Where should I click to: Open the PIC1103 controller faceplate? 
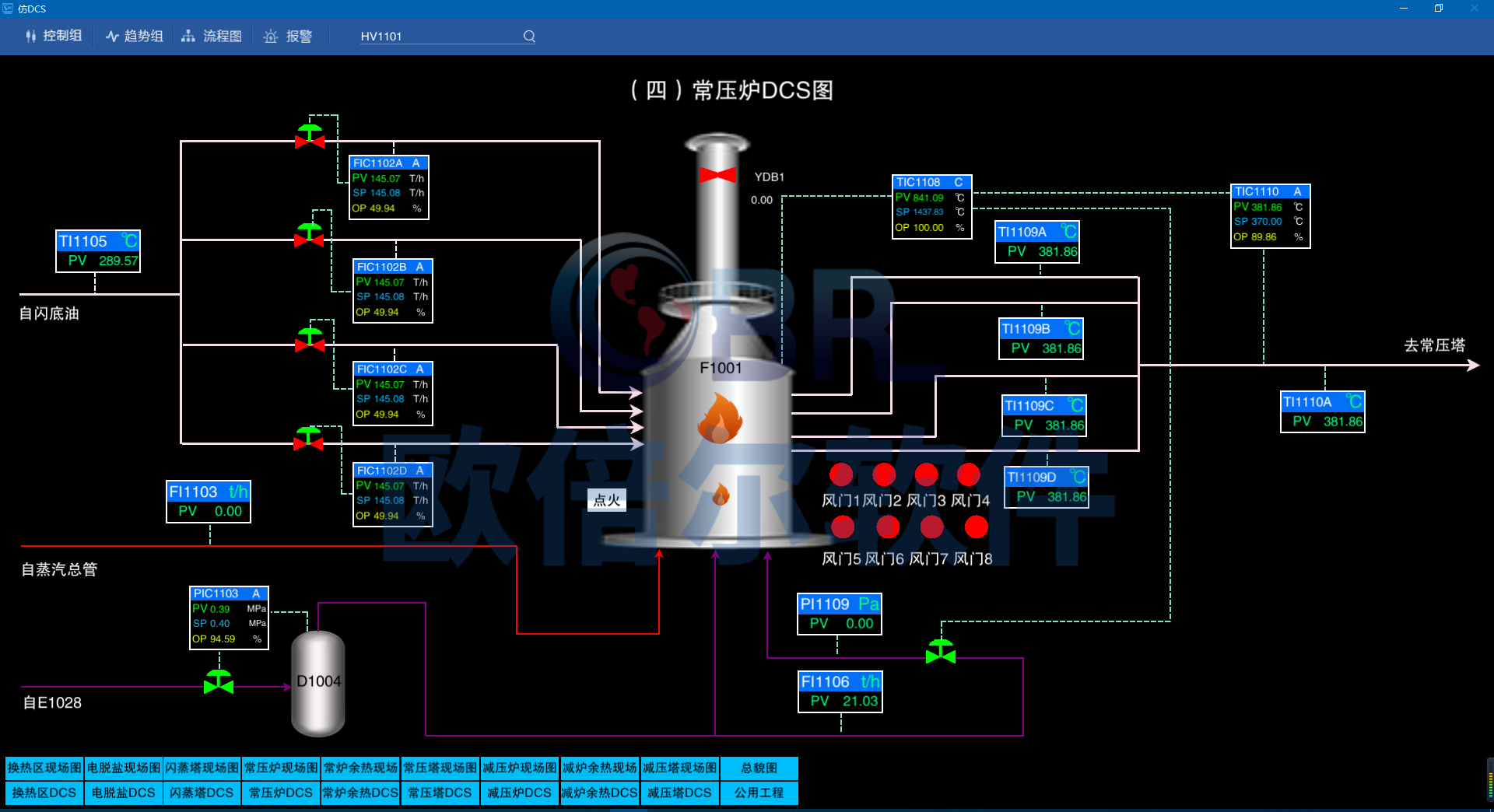pyautogui.click(x=230, y=618)
